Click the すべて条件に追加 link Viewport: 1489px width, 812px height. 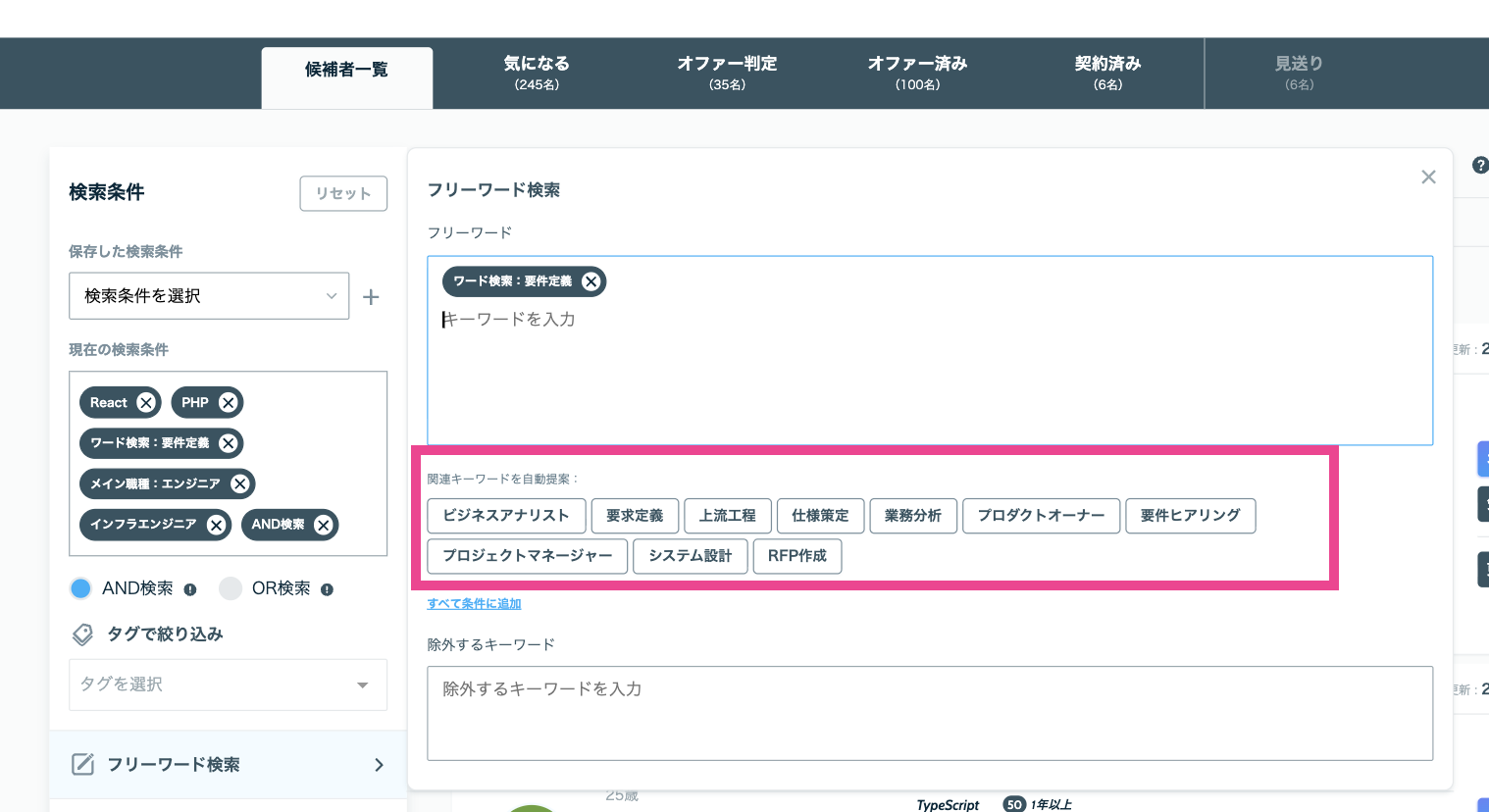[474, 604]
